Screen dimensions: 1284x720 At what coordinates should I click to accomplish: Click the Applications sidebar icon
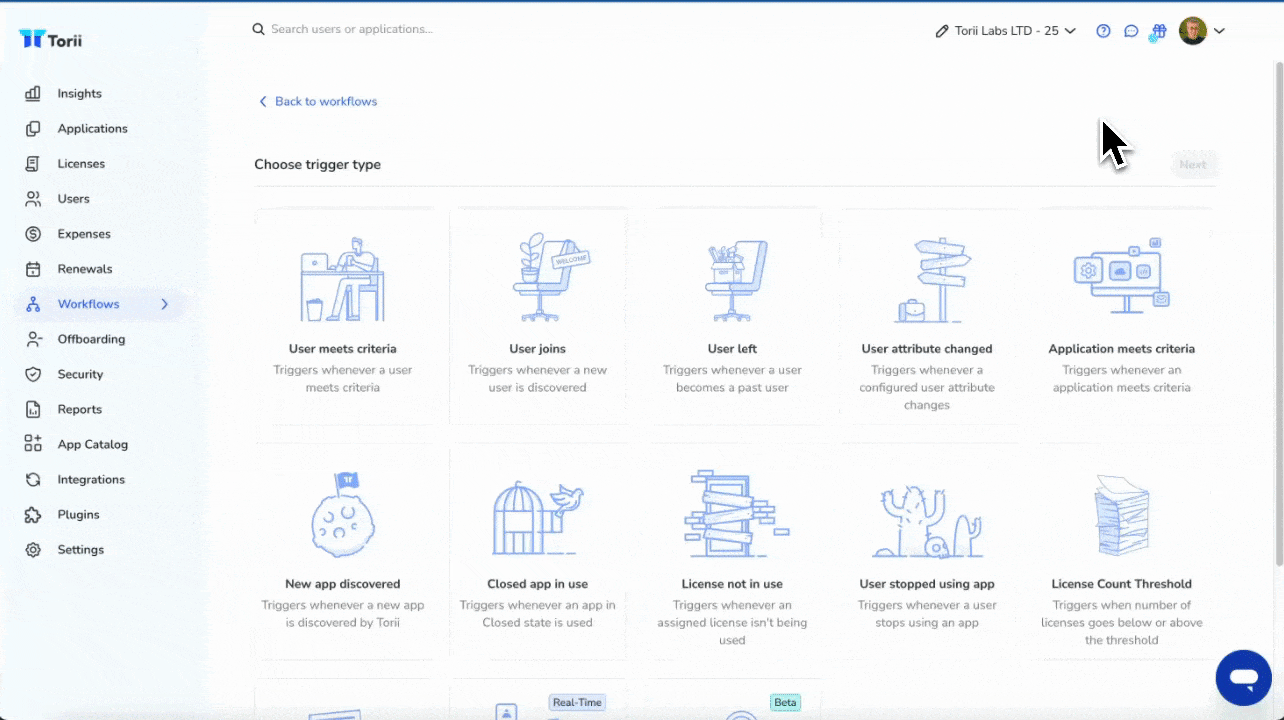tap(33, 128)
